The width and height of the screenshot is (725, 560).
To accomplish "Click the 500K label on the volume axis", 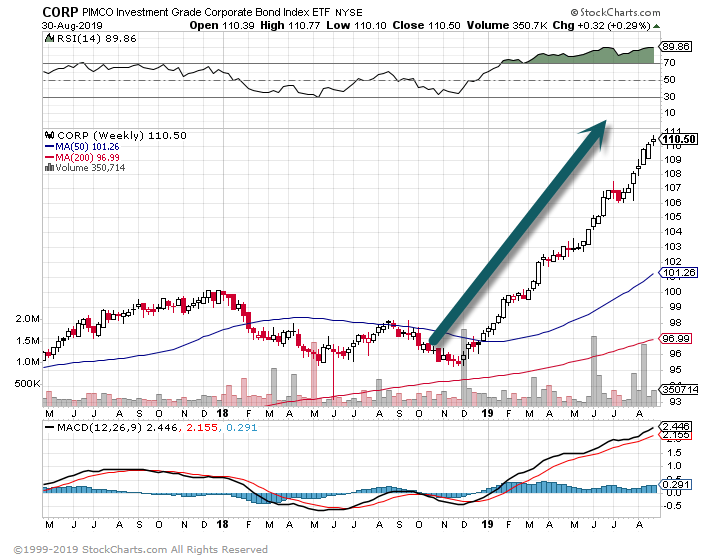I will [27, 383].
